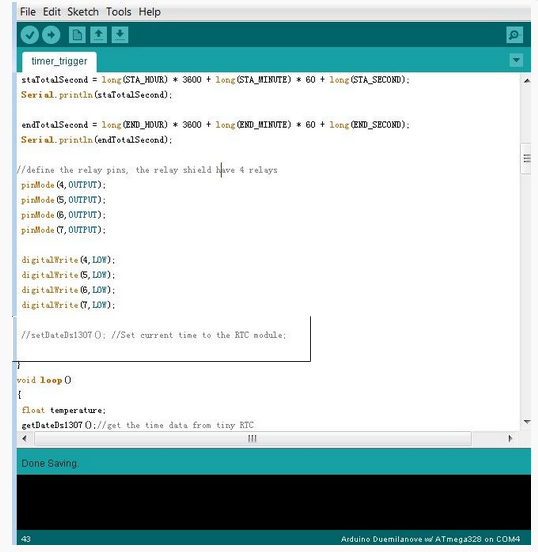
Task: Click the Verify checkmark button
Action: tap(30, 35)
